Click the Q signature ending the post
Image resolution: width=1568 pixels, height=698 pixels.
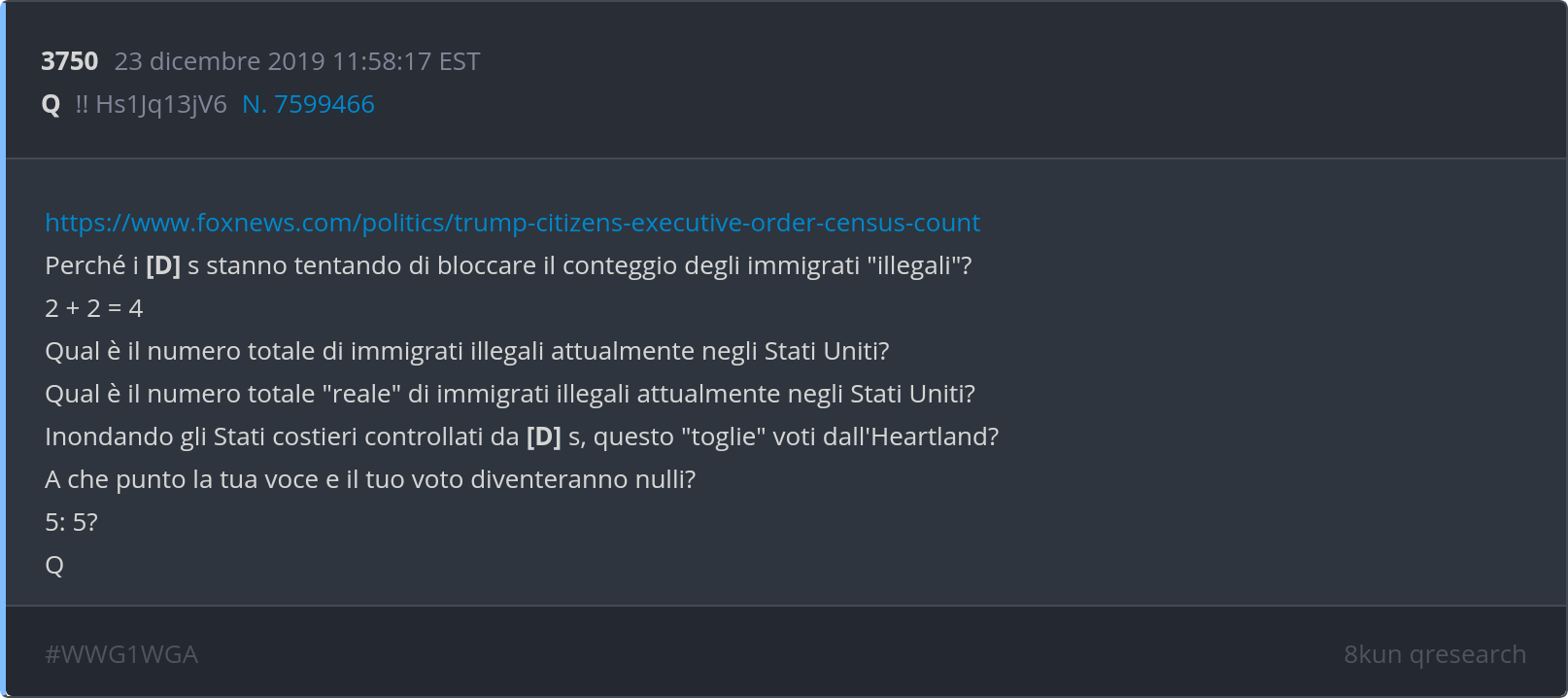(x=54, y=565)
